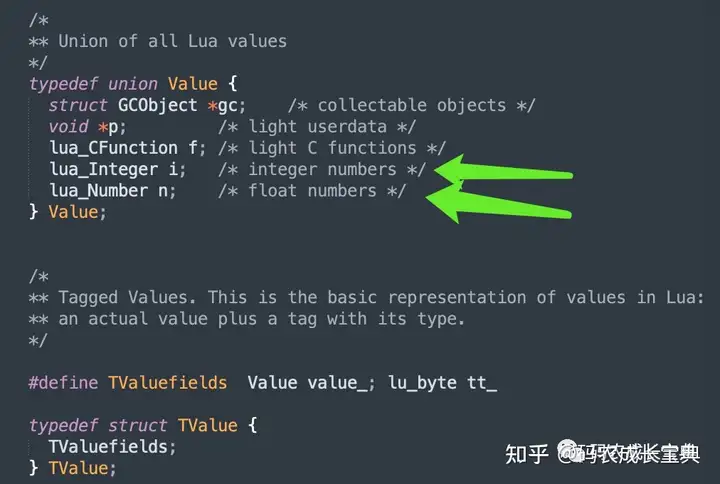
Task: Select the lua_Integer type identifier
Action: 103,170
